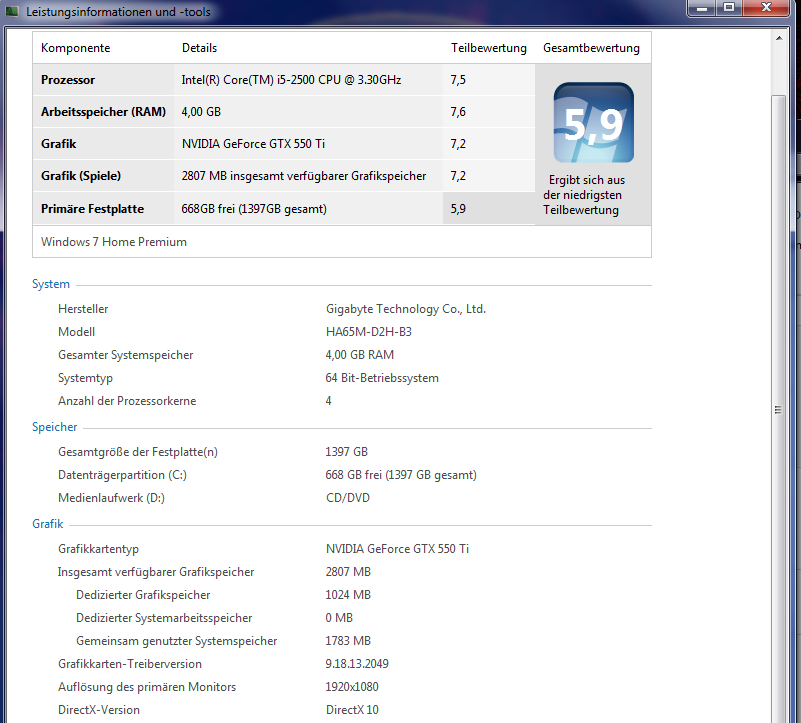Click the Speicher section heading
This screenshot has height=723, width=801.
pyautogui.click(x=55, y=427)
